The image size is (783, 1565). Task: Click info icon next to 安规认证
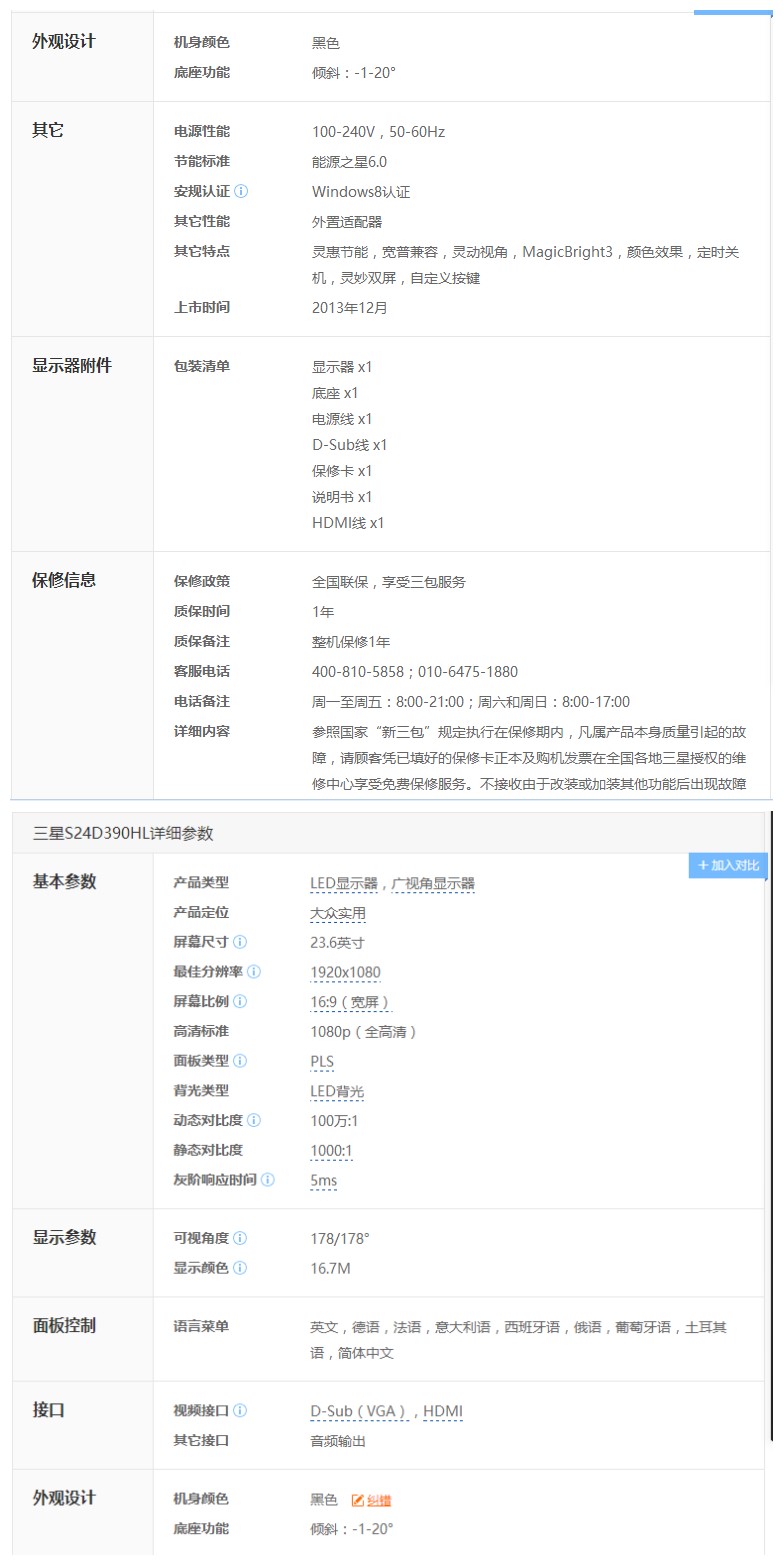[241, 191]
